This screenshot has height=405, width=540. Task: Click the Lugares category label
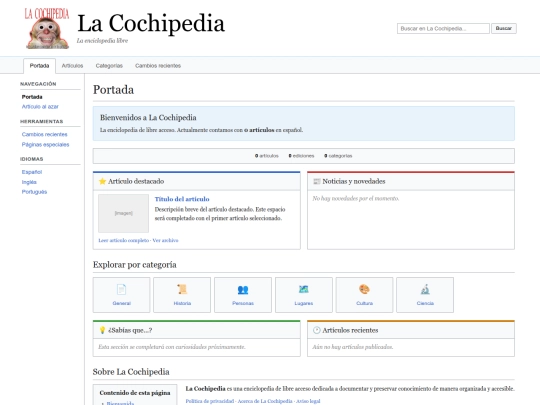(304, 303)
